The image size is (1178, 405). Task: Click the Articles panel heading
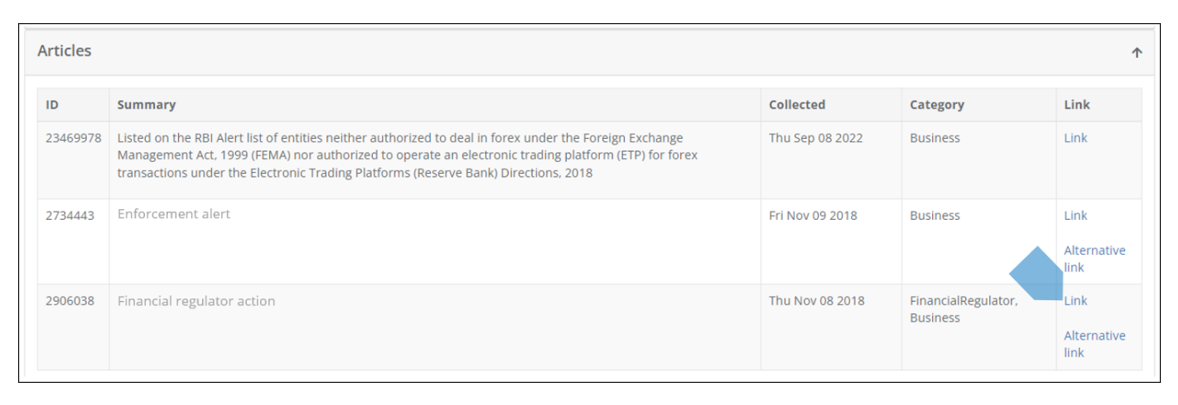(x=64, y=51)
